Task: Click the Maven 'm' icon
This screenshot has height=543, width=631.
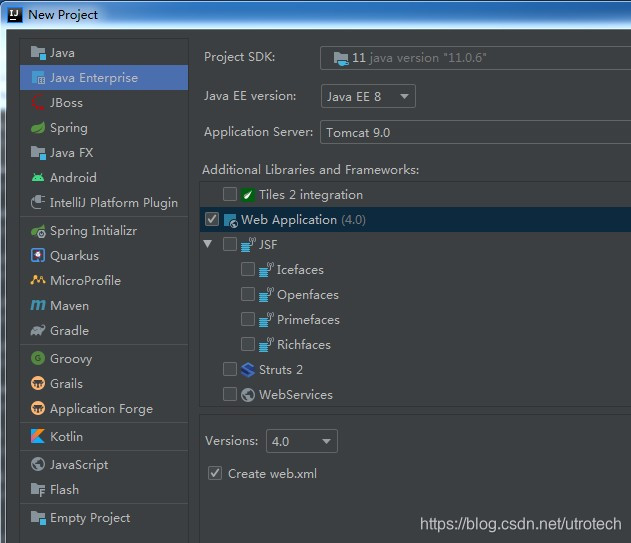Action: pyautogui.click(x=38, y=306)
